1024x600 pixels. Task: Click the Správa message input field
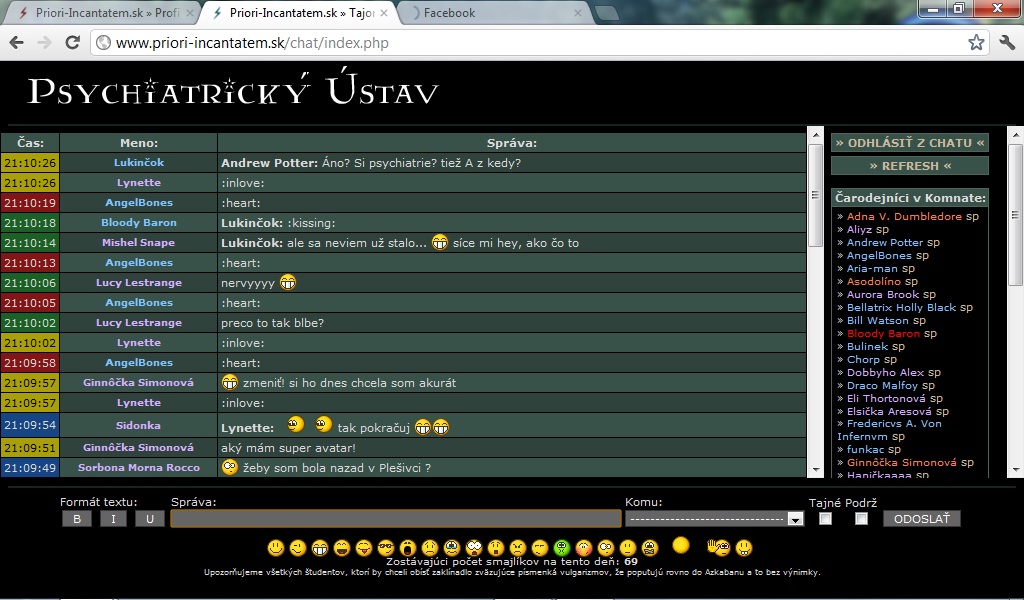(395, 519)
